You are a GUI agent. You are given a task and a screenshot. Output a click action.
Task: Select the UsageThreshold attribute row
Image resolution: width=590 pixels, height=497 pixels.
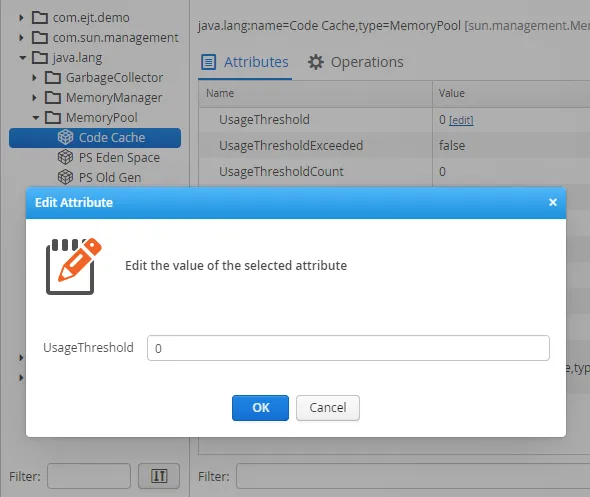tap(394, 120)
